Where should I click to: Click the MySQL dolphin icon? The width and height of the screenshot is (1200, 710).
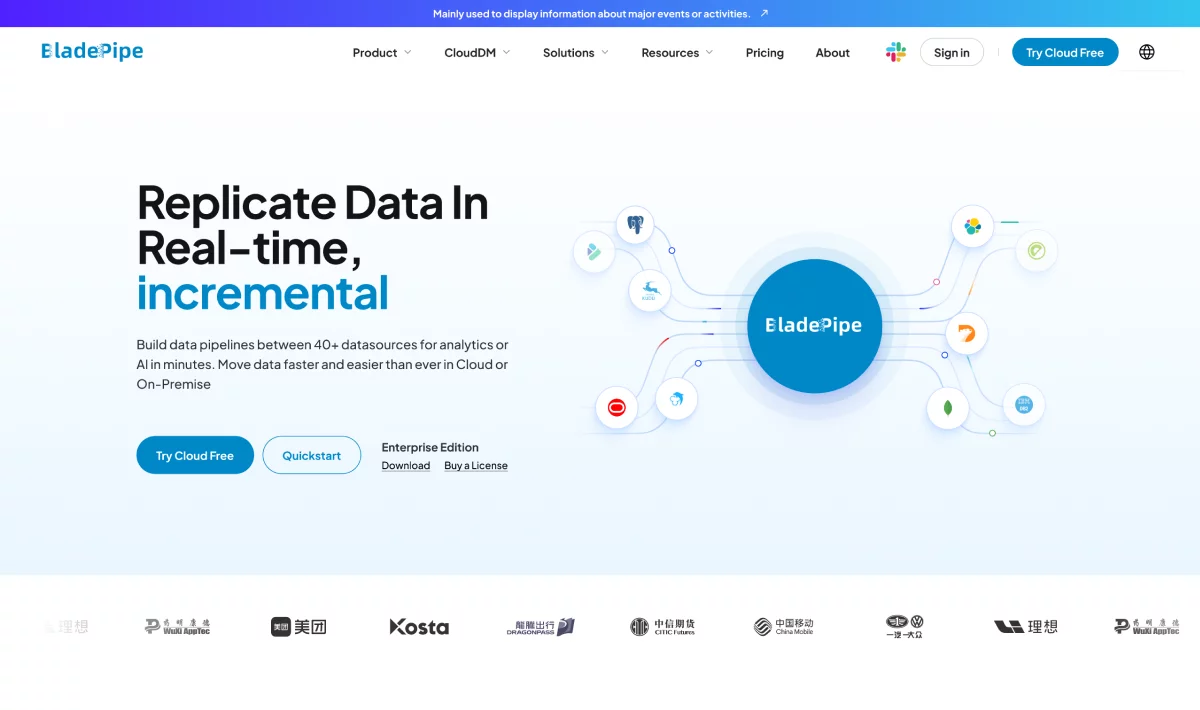tap(676, 399)
